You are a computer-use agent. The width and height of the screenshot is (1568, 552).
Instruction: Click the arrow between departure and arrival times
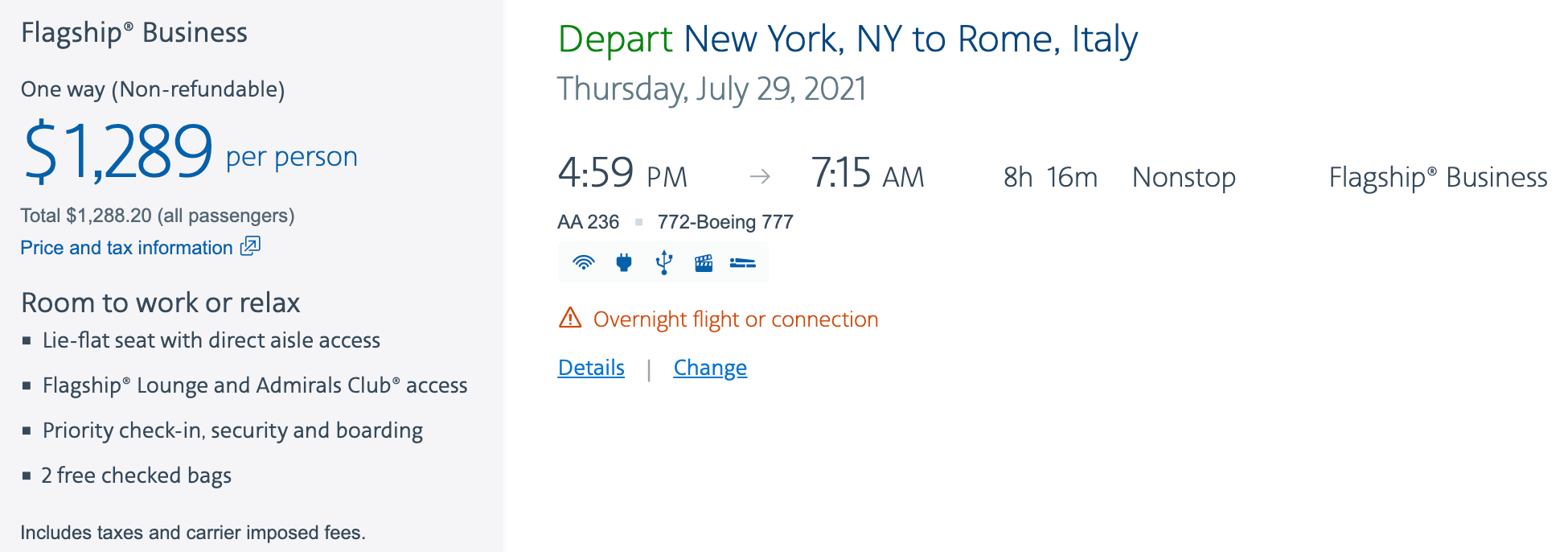click(760, 176)
